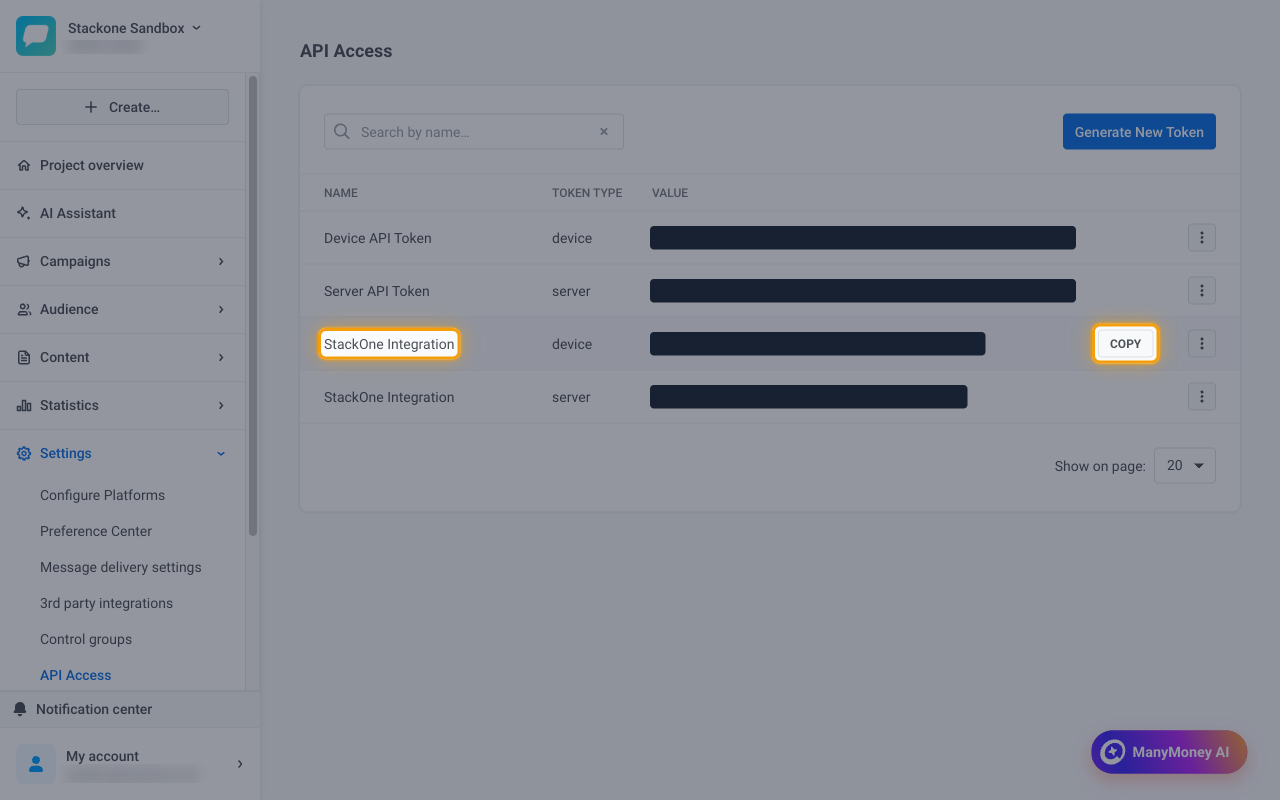Click the AI Assistant sparkle icon
The width and height of the screenshot is (1280, 800).
click(x=24, y=213)
